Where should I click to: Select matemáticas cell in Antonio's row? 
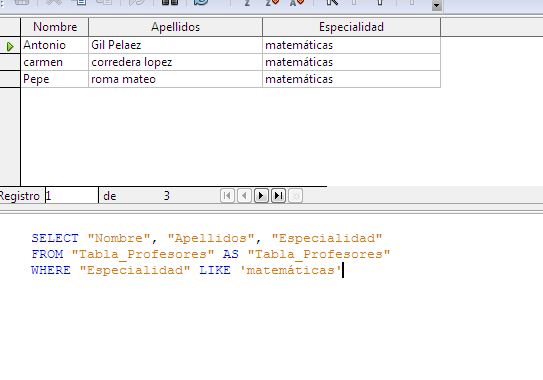(x=351, y=45)
